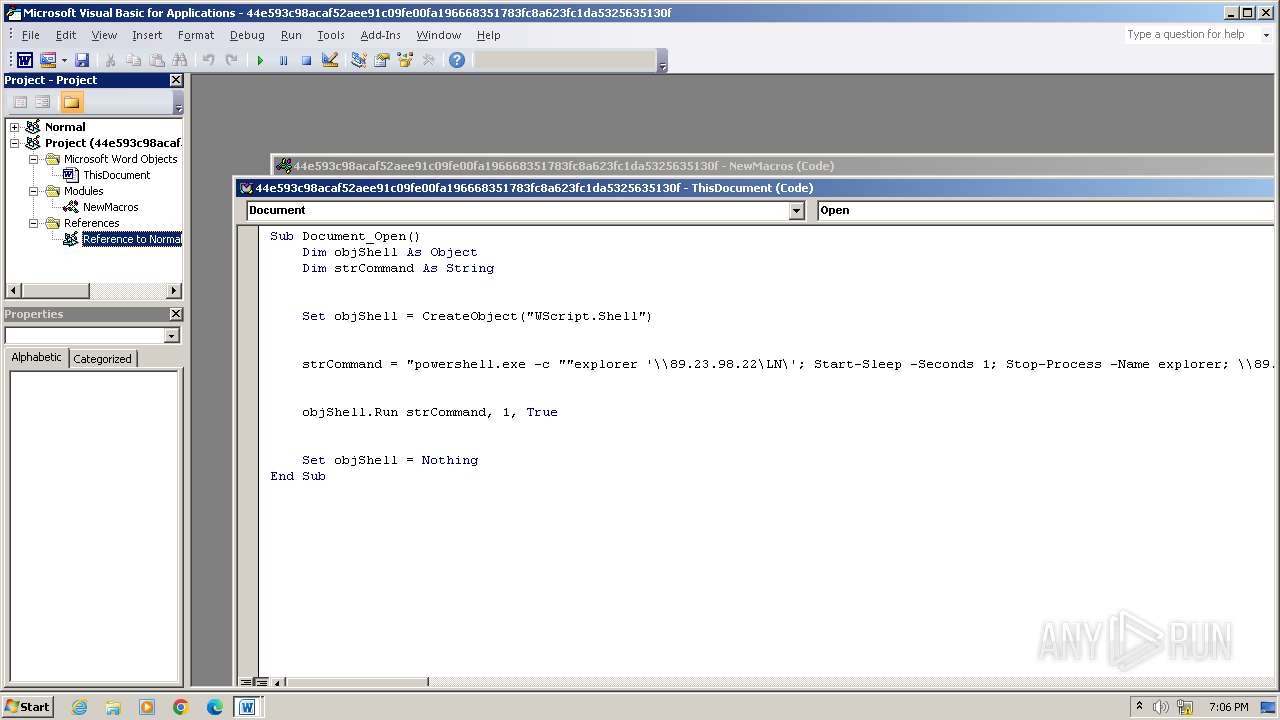
Task: Launch Microsoft Edge from taskbar
Action: pyautogui.click(x=214, y=707)
